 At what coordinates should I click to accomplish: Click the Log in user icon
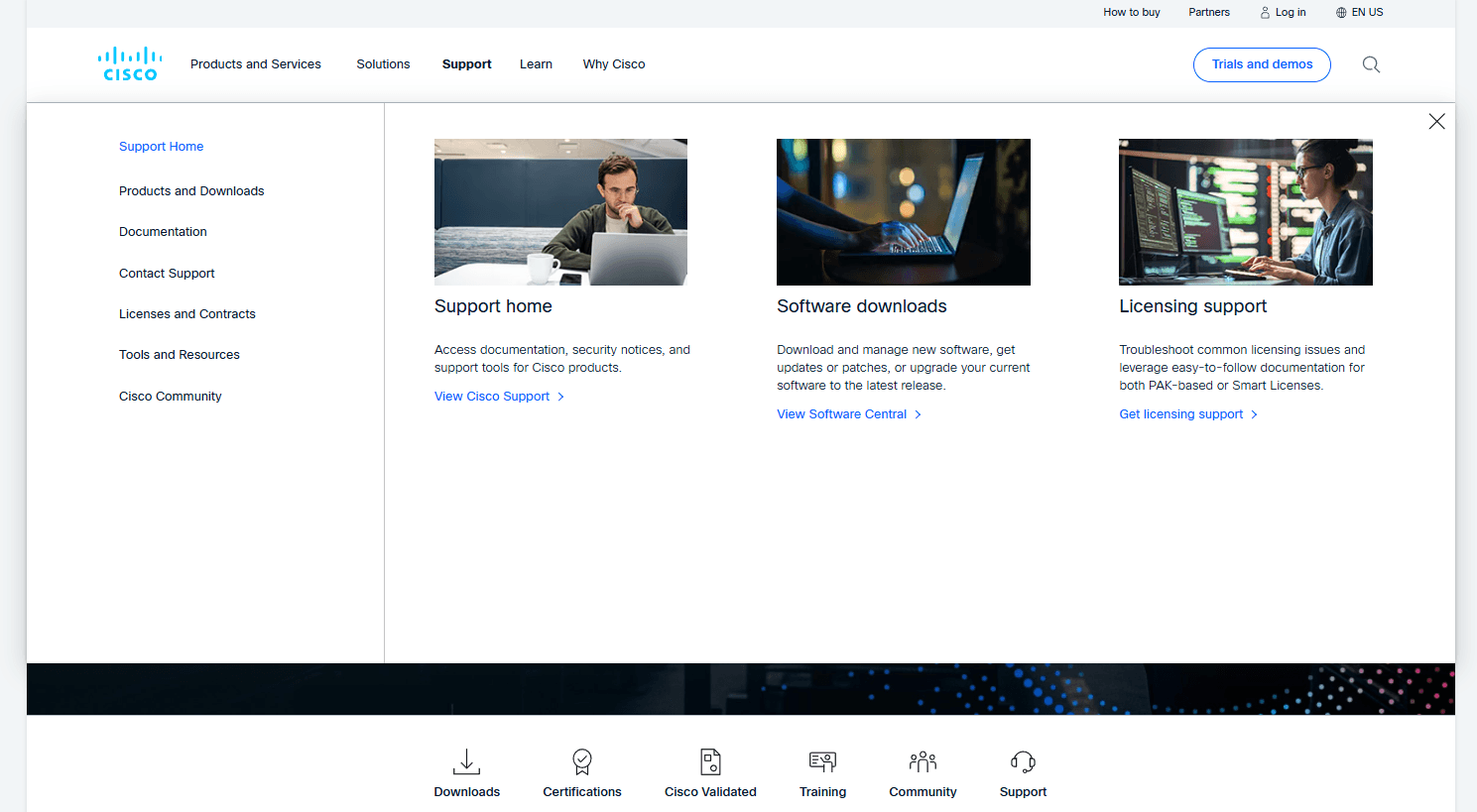[1265, 13]
